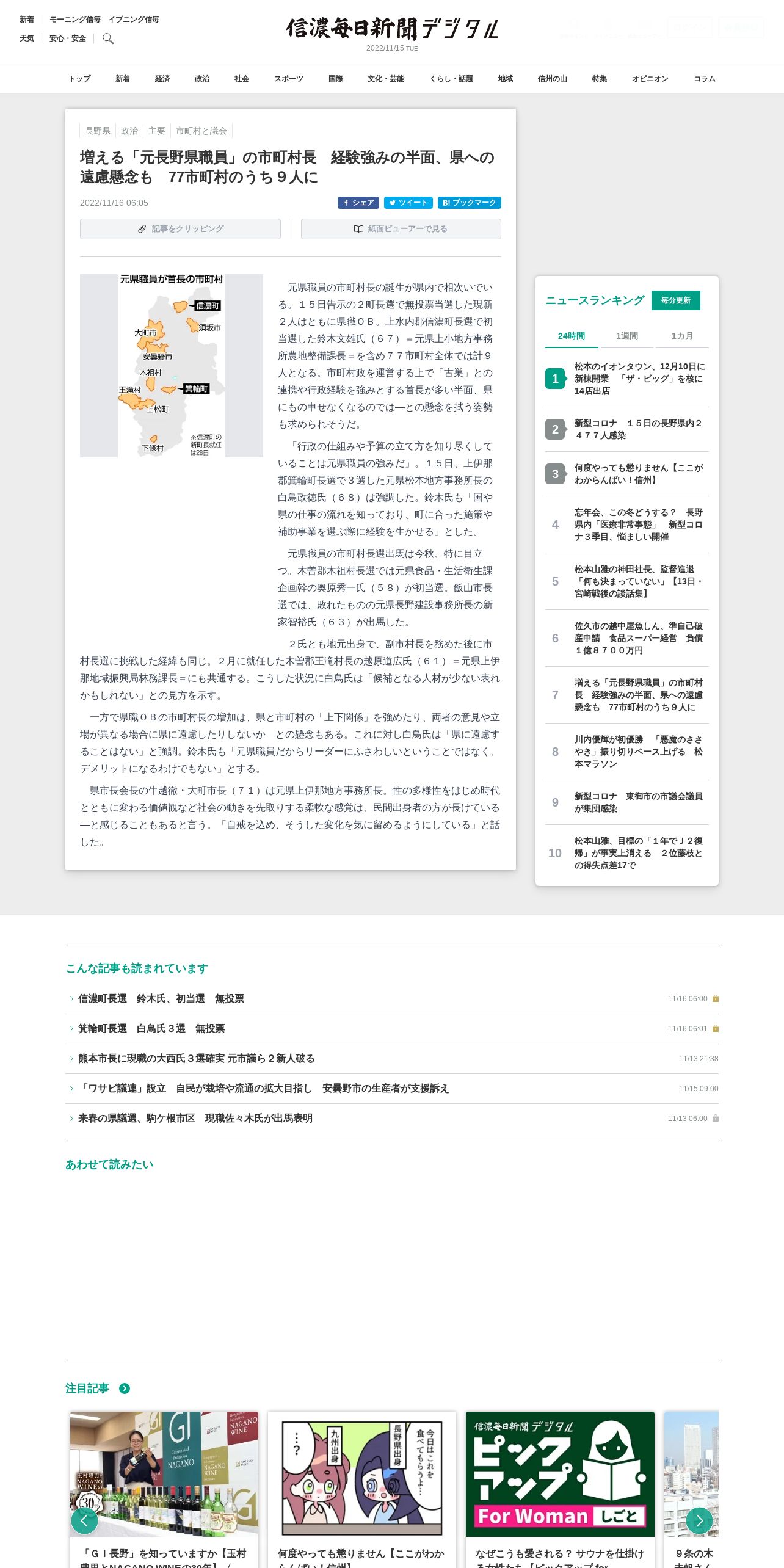The width and height of the screenshot is (784, 1568).
Task: Open 安心・安全 header link
Action: (68, 38)
